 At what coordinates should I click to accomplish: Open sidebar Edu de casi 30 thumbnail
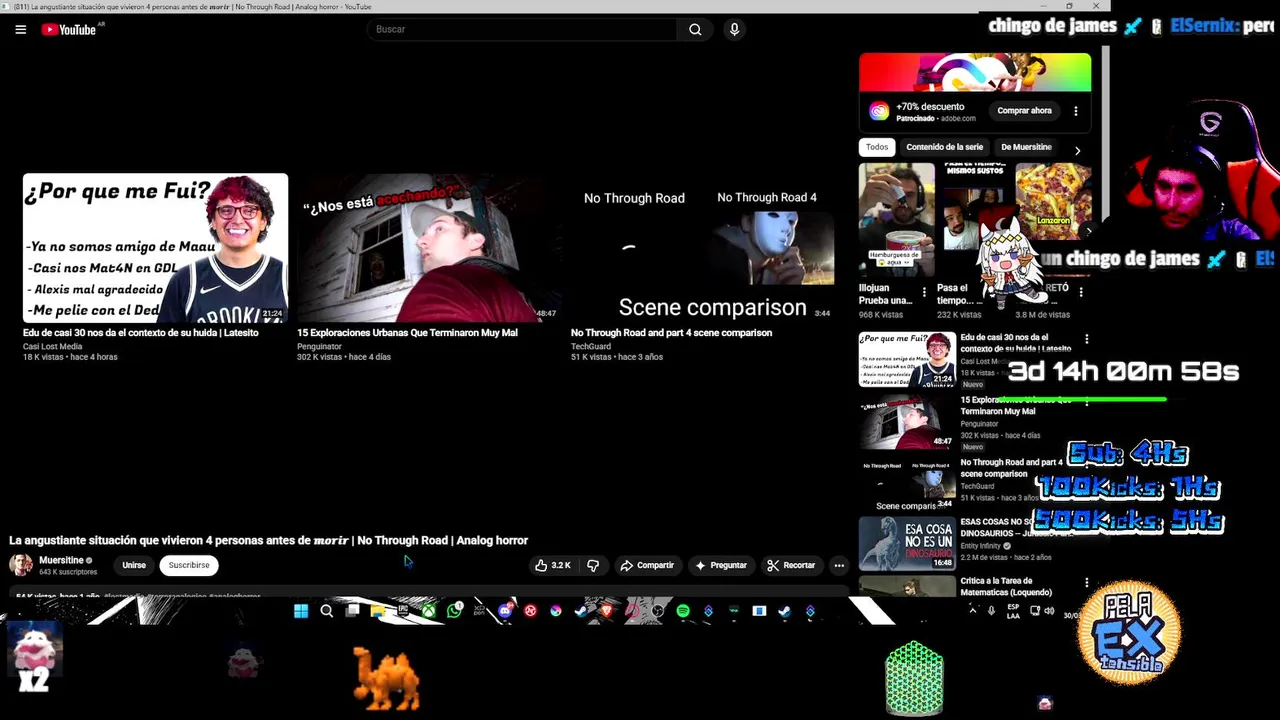(907, 360)
